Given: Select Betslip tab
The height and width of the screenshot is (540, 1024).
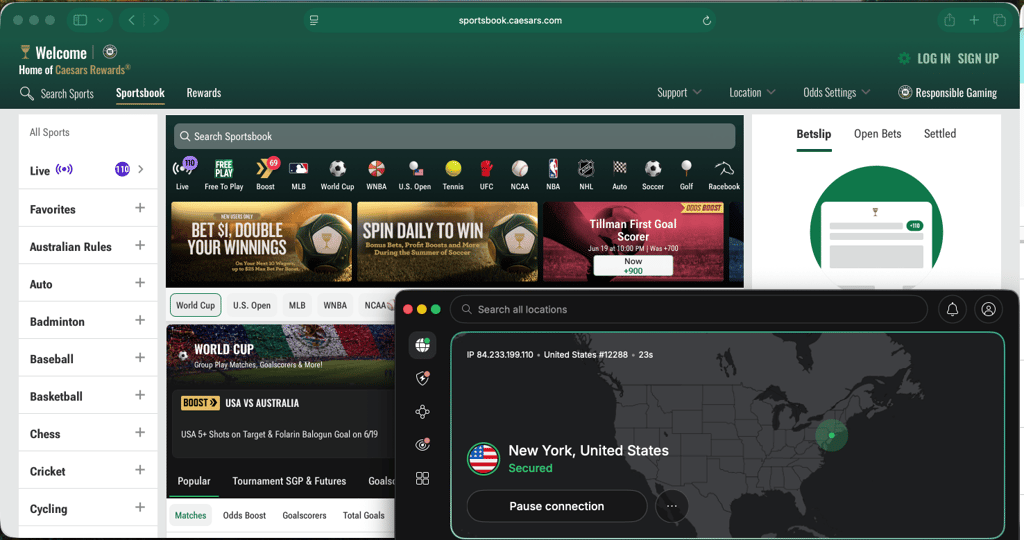Looking at the screenshot, I should coord(814,134).
